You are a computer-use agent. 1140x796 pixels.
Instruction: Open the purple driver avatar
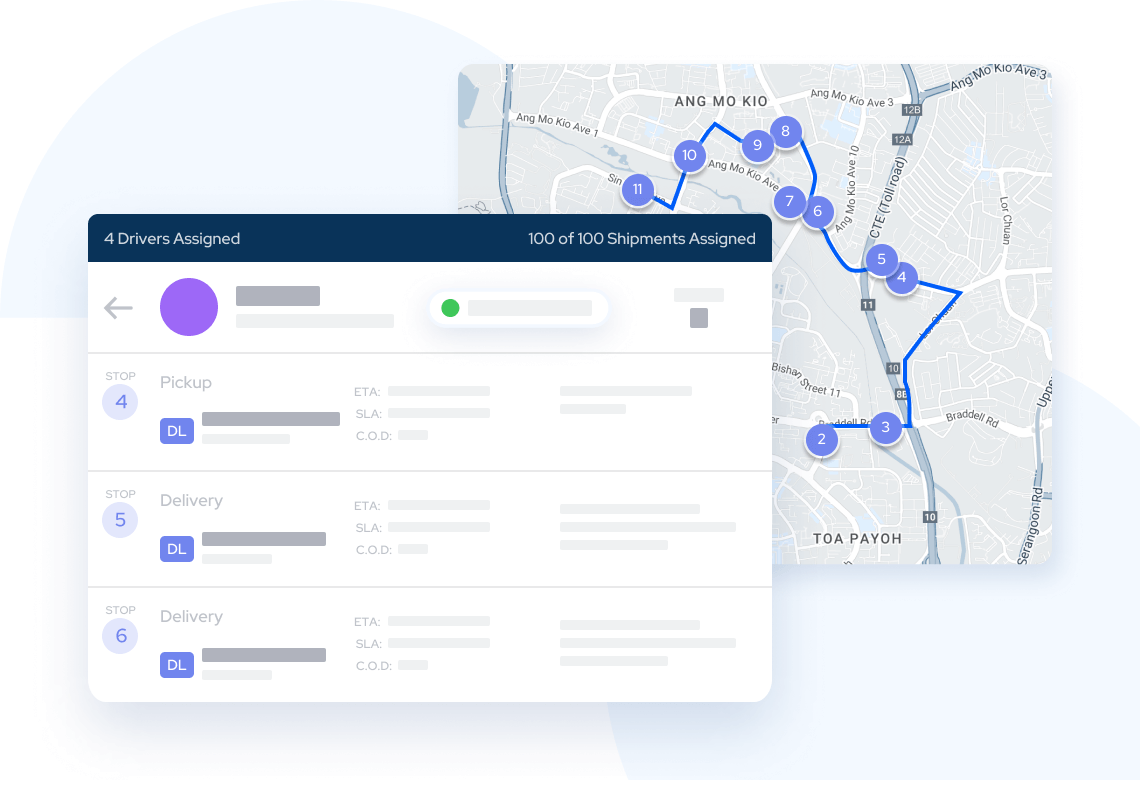[x=189, y=307]
